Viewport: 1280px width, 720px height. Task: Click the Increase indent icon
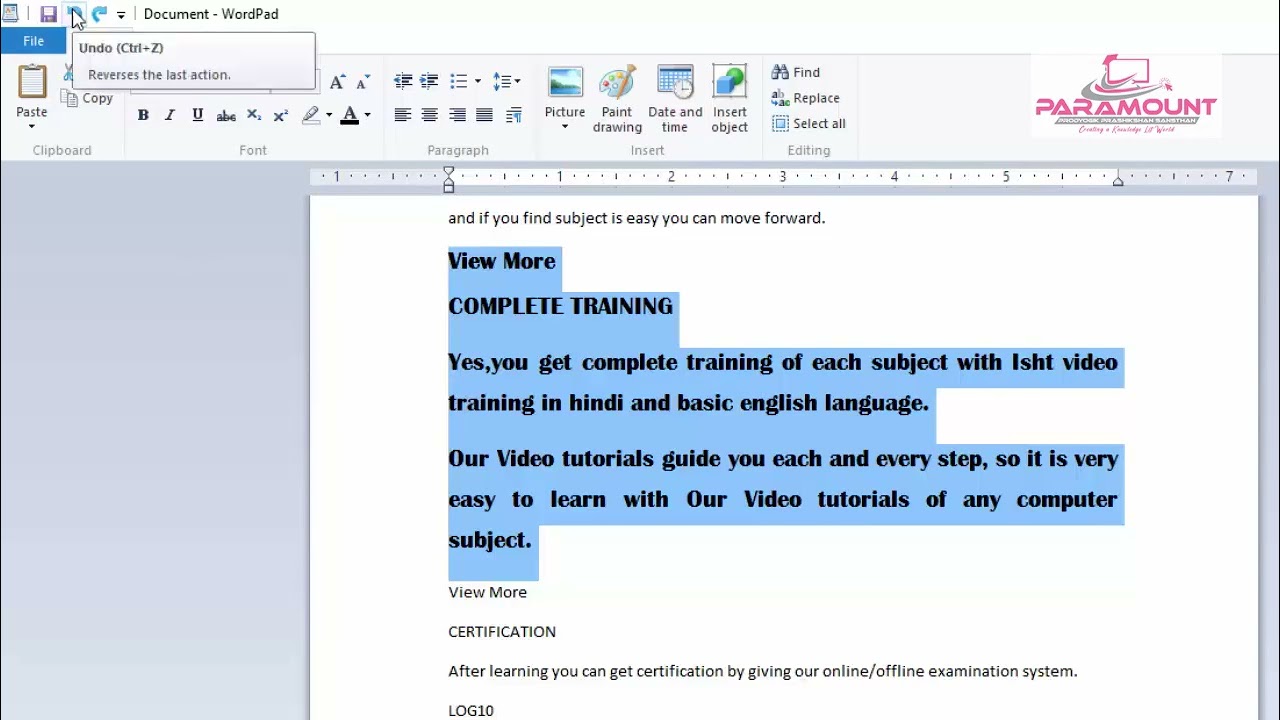429,81
